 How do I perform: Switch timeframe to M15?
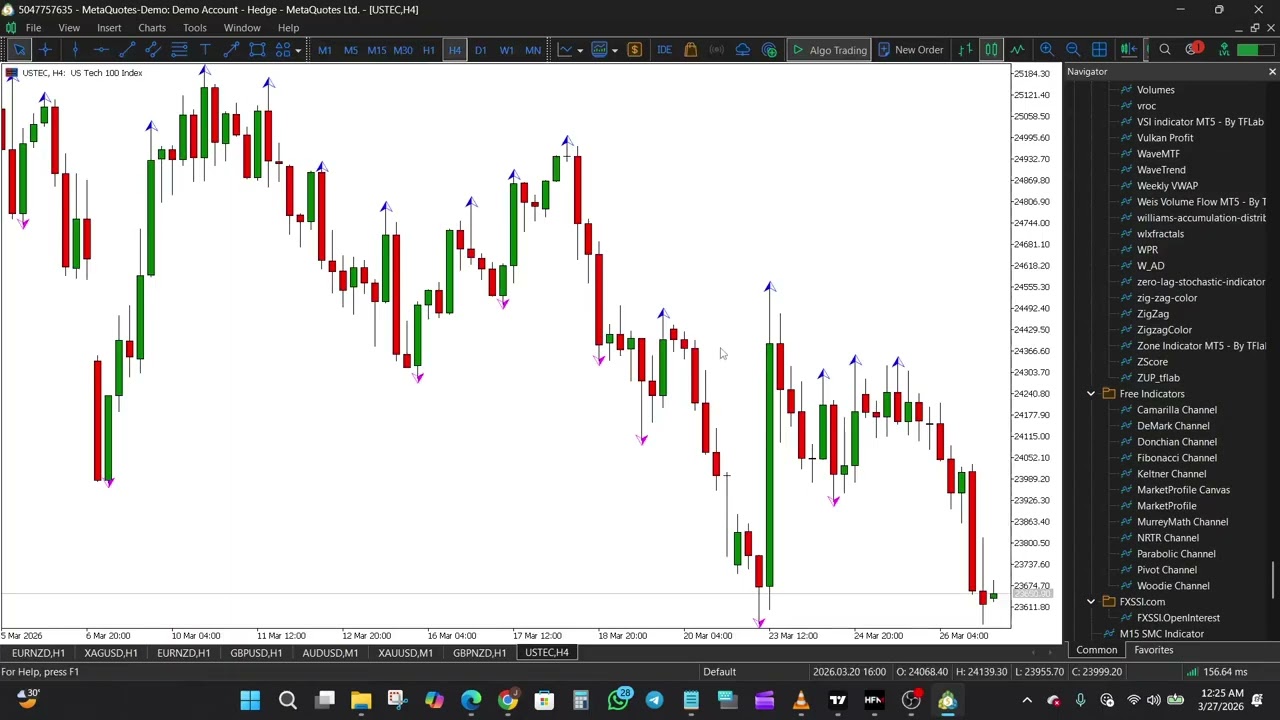pyautogui.click(x=376, y=50)
